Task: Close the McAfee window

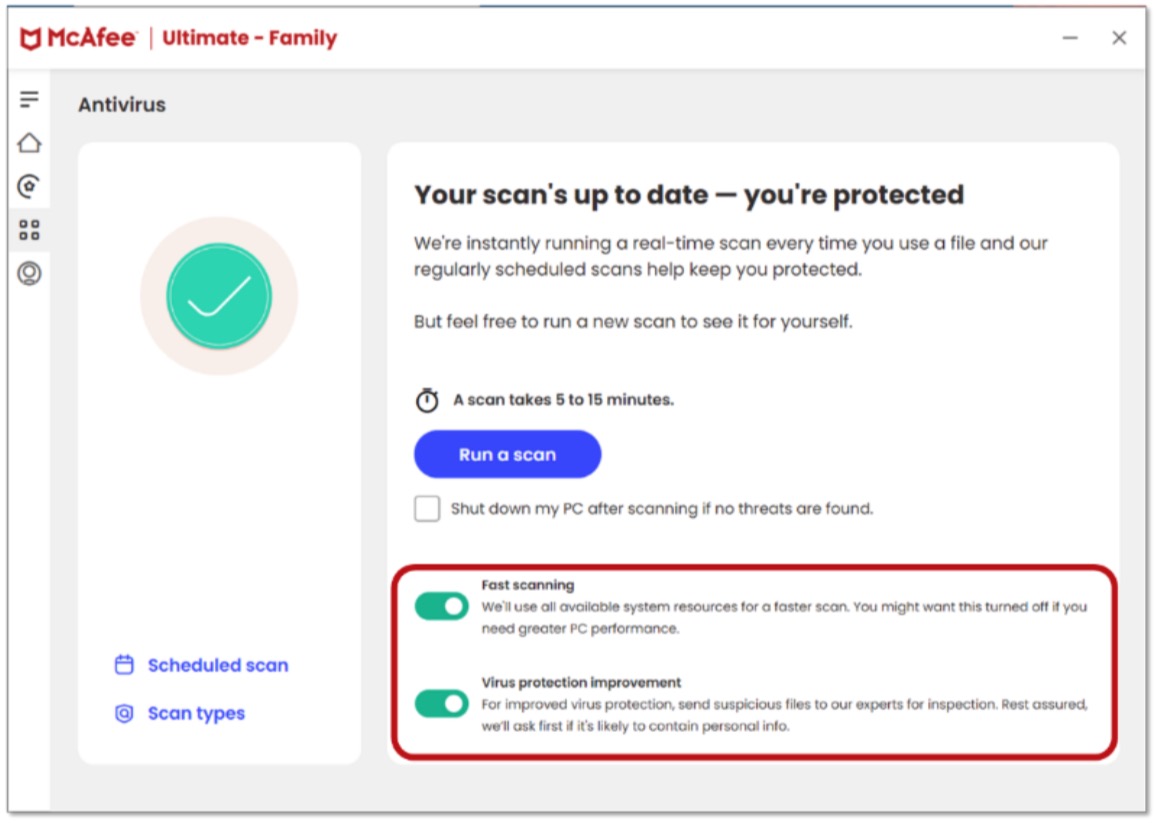Action: (x=1119, y=38)
